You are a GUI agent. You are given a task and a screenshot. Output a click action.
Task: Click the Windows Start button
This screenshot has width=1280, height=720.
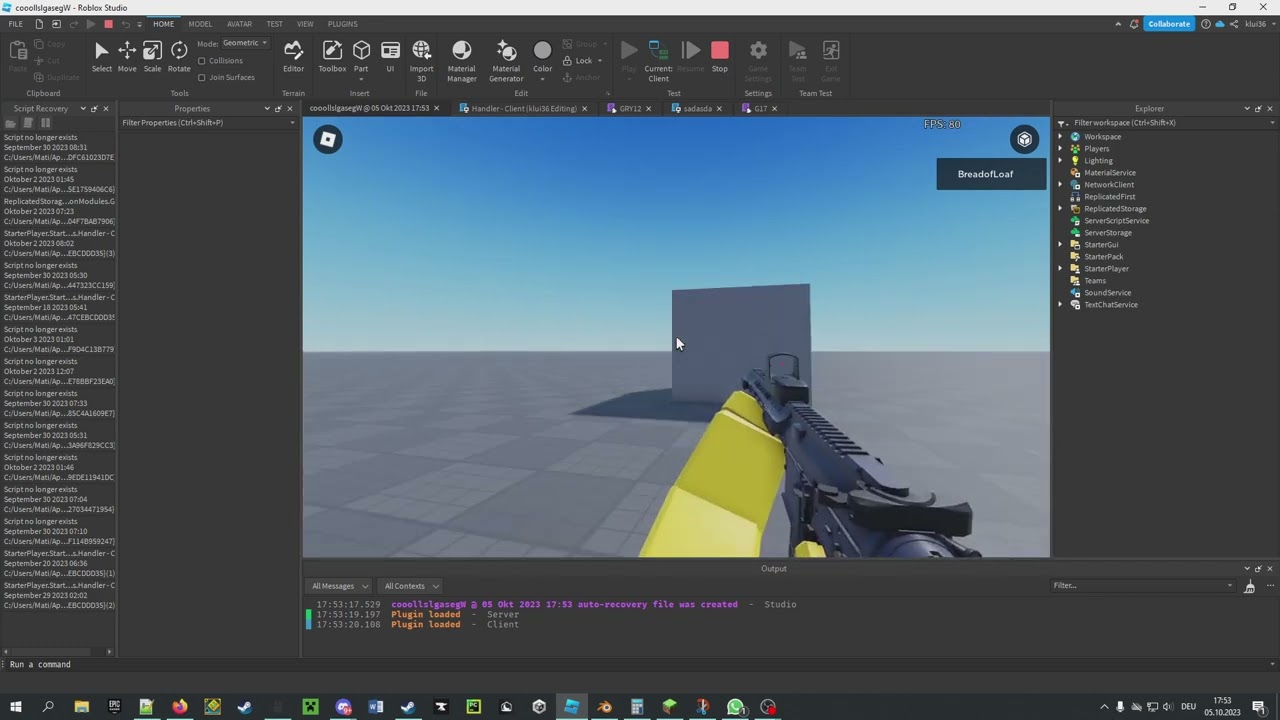click(16, 707)
